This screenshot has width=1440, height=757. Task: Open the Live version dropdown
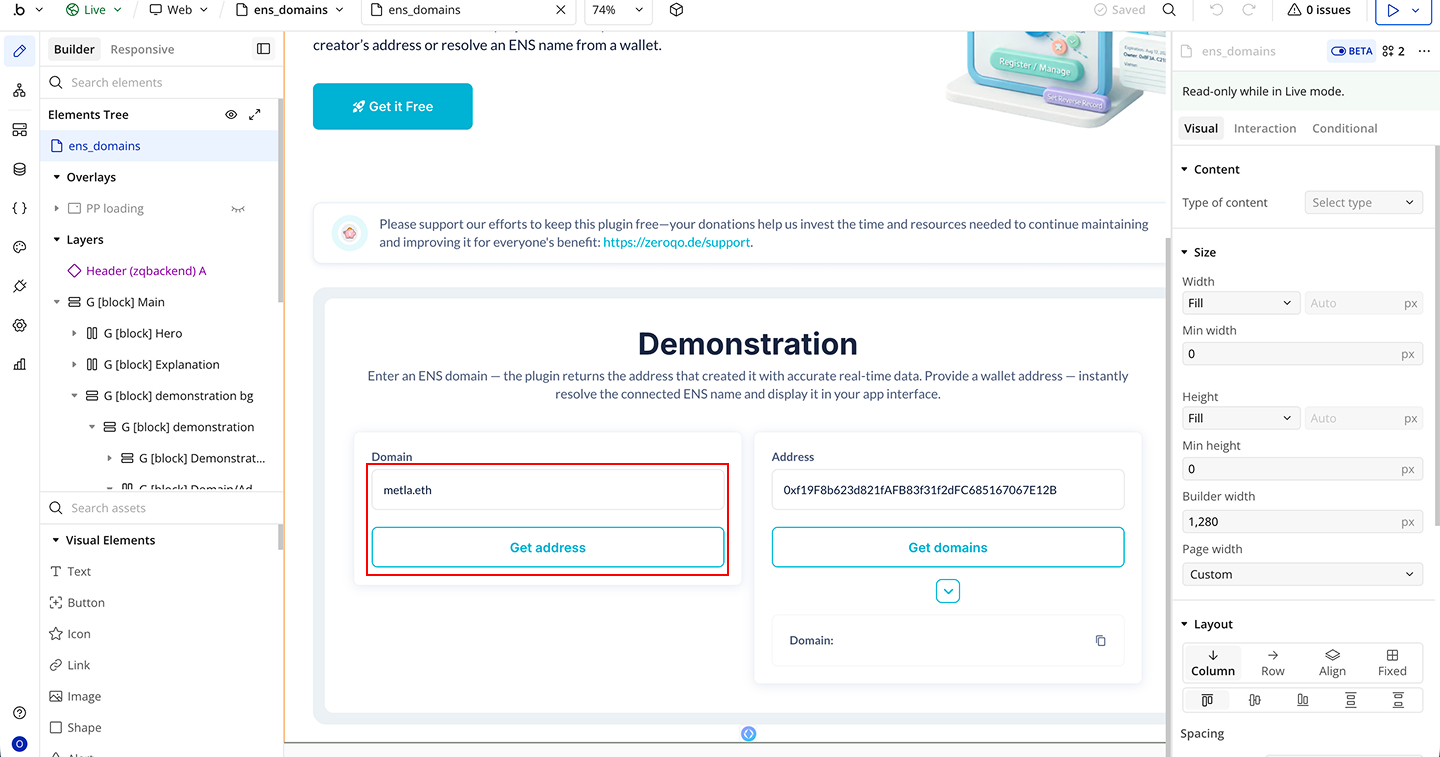pyautogui.click(x=94, y=10)
